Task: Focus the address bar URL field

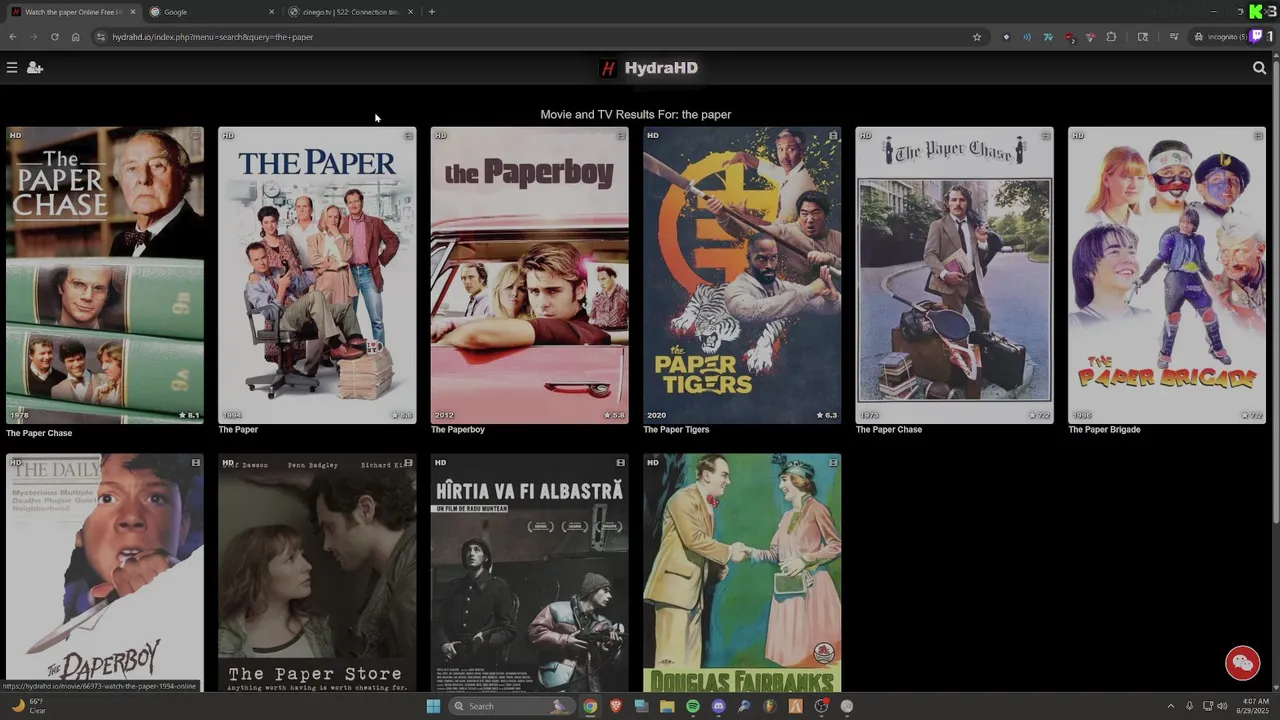Action: click(x=540, y=37)
